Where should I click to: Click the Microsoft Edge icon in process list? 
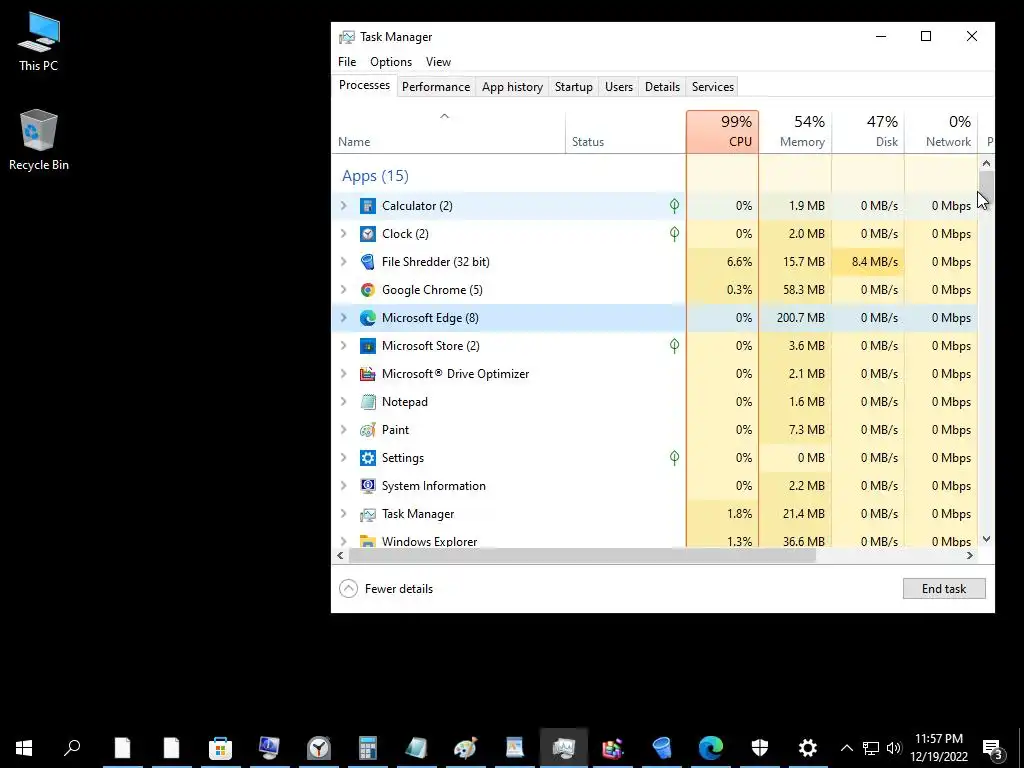click(x=368, y=318)
